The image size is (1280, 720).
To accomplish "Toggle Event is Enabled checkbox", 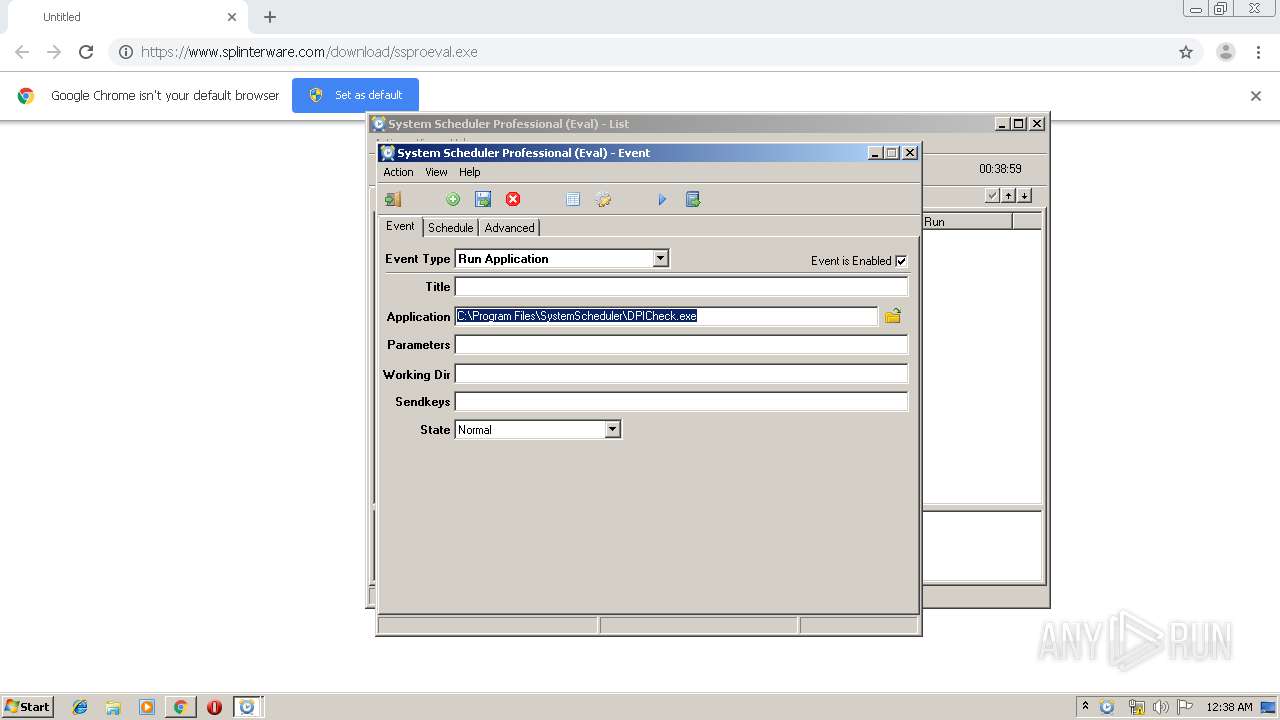I will click(901, 261).
